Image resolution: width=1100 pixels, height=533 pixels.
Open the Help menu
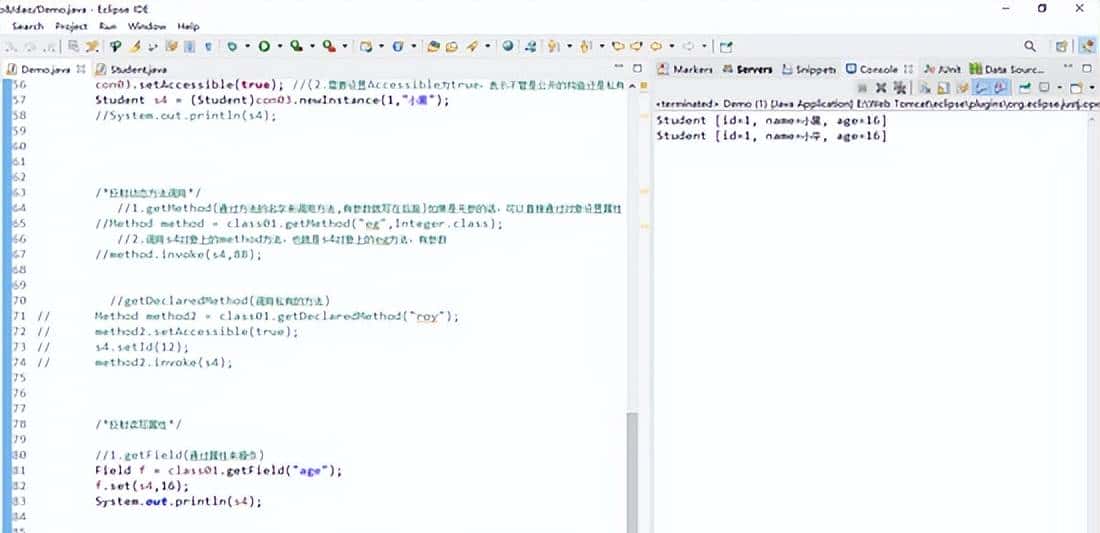[x=188, y=26]
